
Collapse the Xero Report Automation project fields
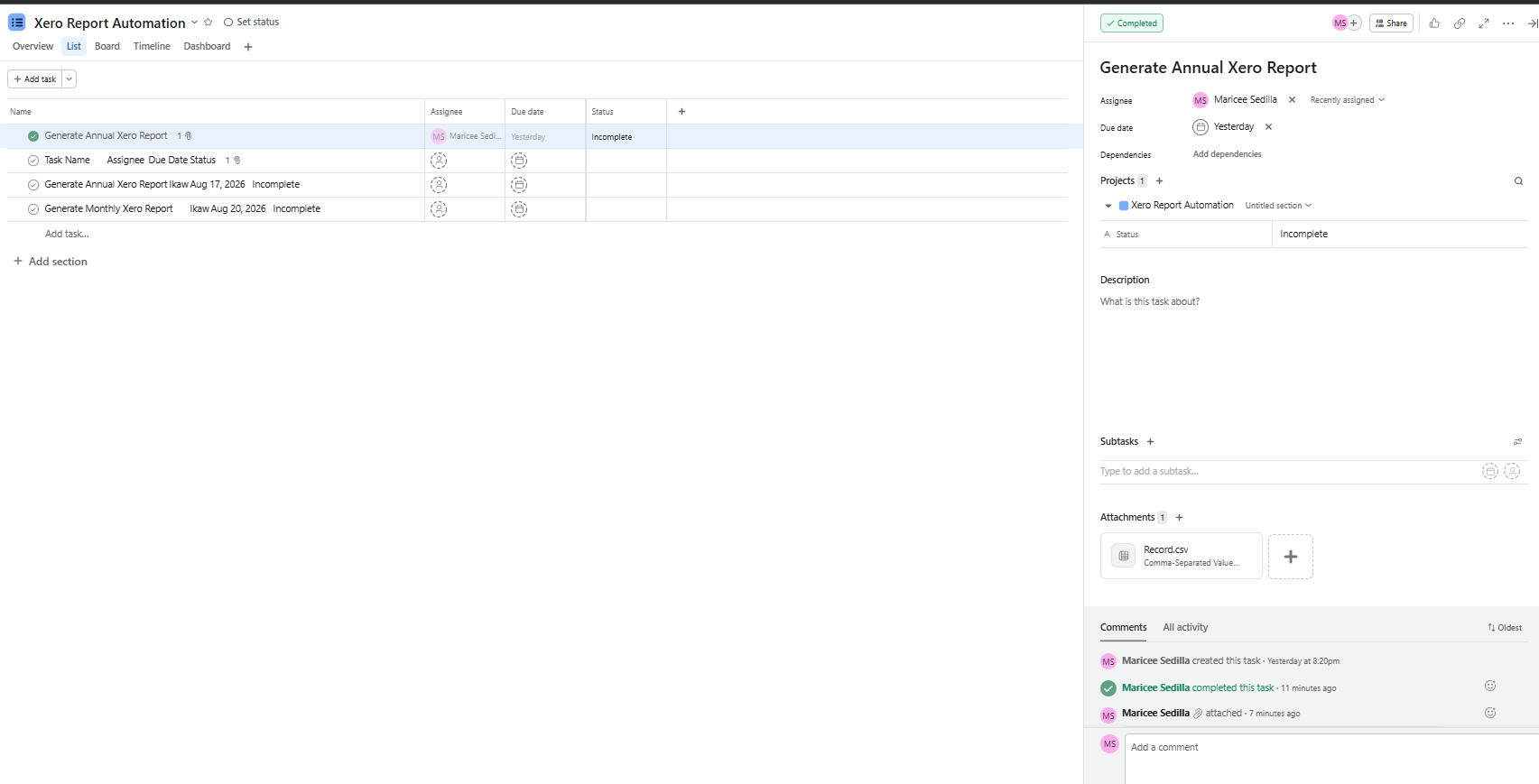coord(1108,206)
